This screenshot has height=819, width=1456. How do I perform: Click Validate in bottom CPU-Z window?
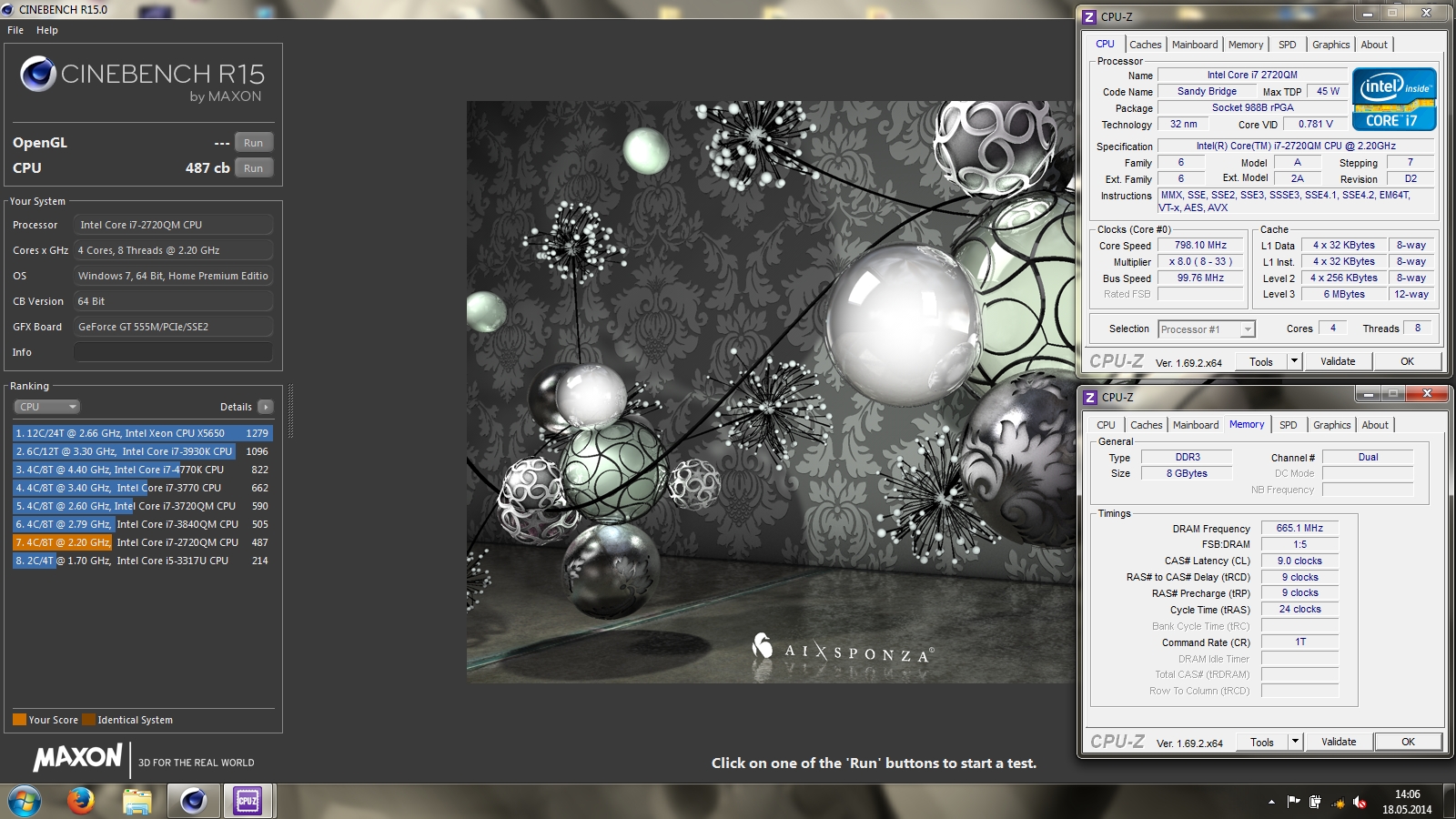(1339, 742)
